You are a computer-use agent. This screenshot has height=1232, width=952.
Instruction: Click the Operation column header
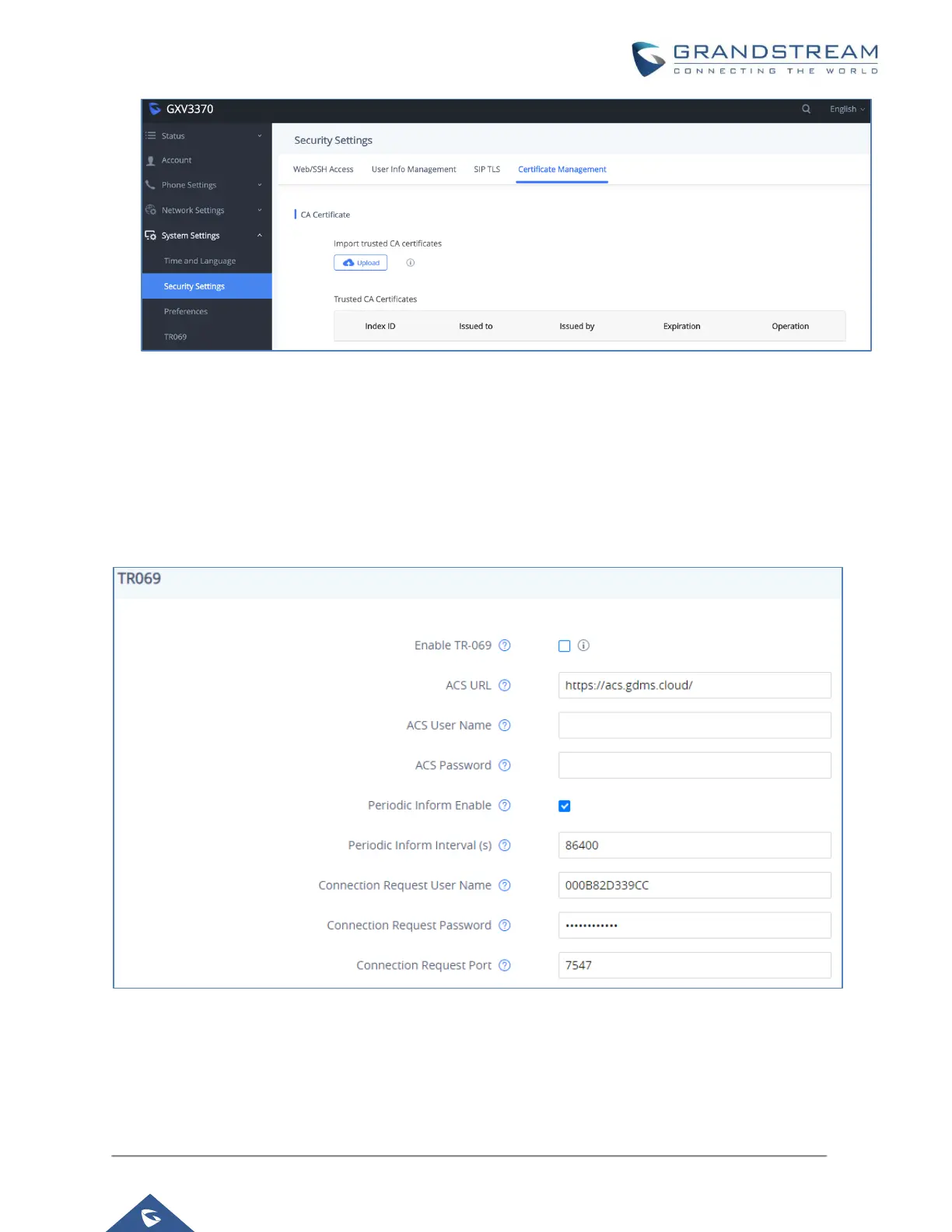click(x=790, y=326)
